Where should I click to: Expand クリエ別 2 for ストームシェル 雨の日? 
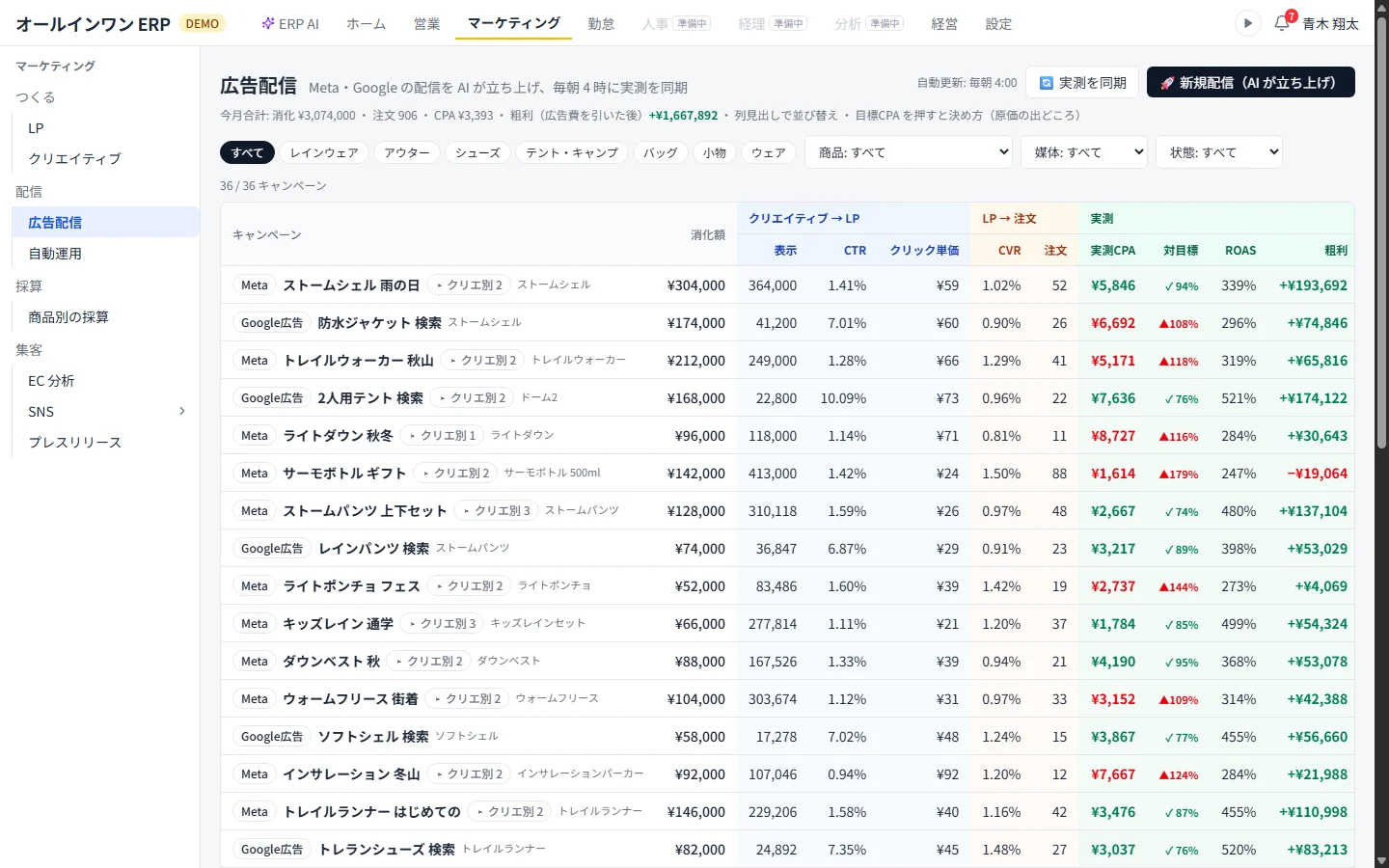click(469, 285)
